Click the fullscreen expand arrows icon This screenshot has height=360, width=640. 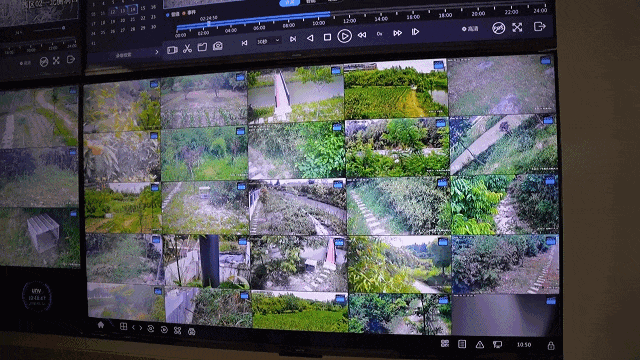517,27
